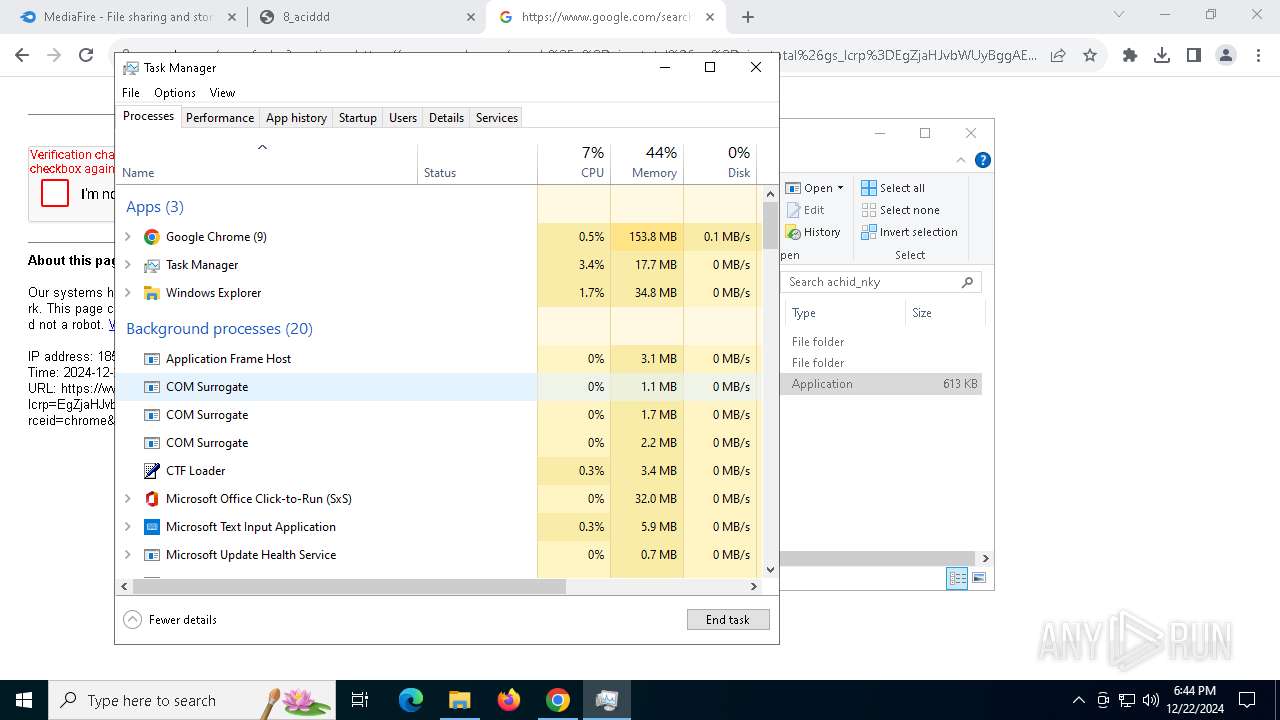Viewport: 1280px width, 720px height.
Task: Click Invert selection in Explorer ribbon
Action: click(909, 232)
